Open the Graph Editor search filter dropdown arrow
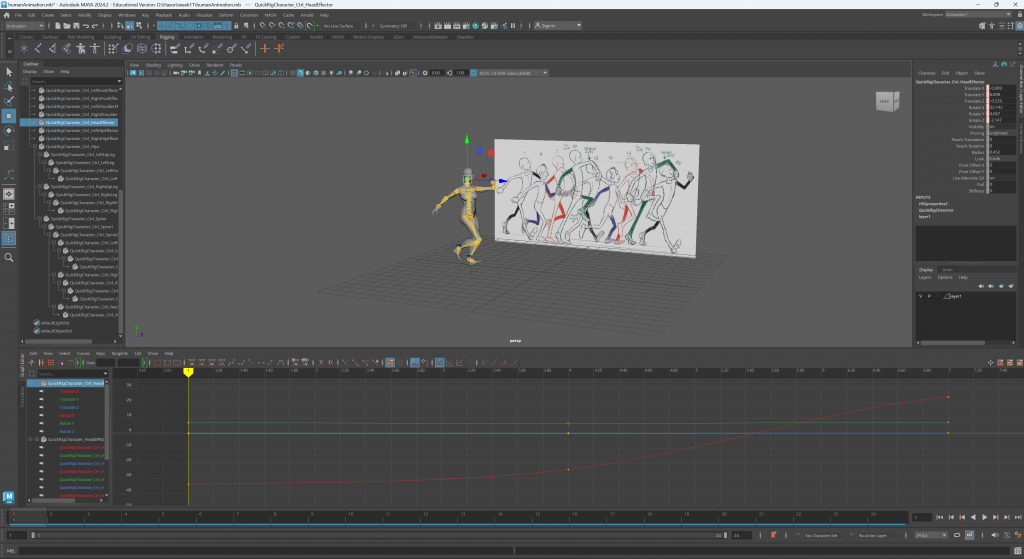This screenshot has width=1024, height=559. click(x=106, y=374)
